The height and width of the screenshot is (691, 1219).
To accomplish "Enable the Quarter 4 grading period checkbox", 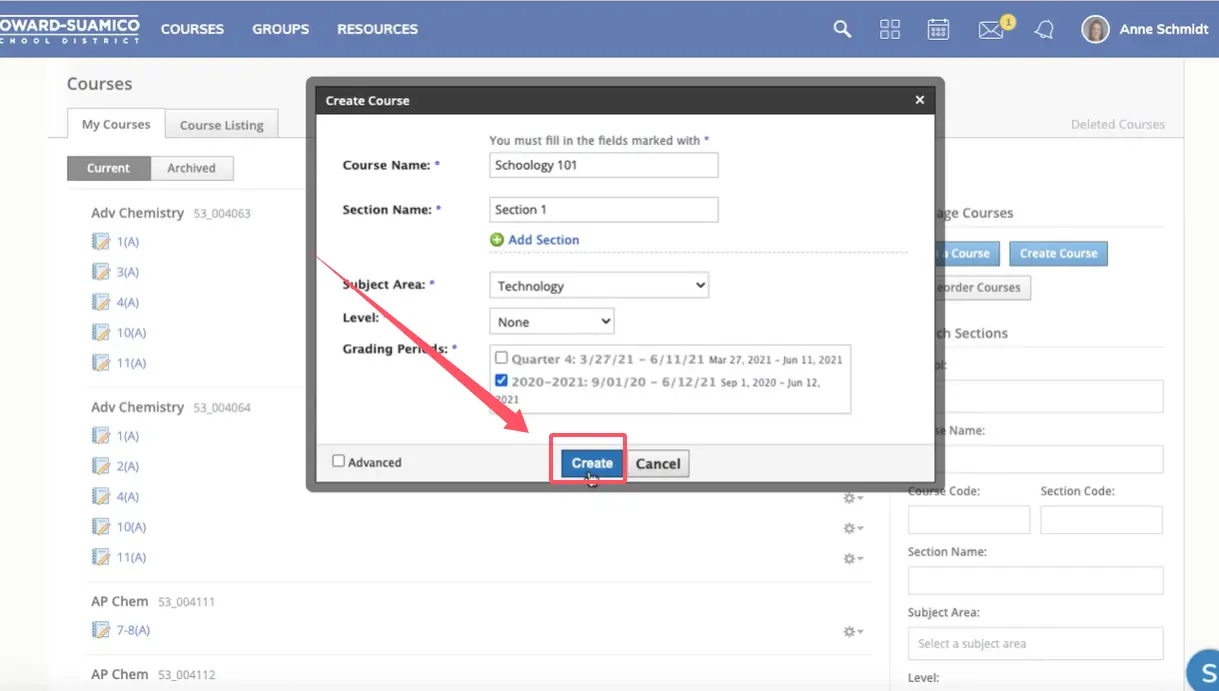I will 502,358.
